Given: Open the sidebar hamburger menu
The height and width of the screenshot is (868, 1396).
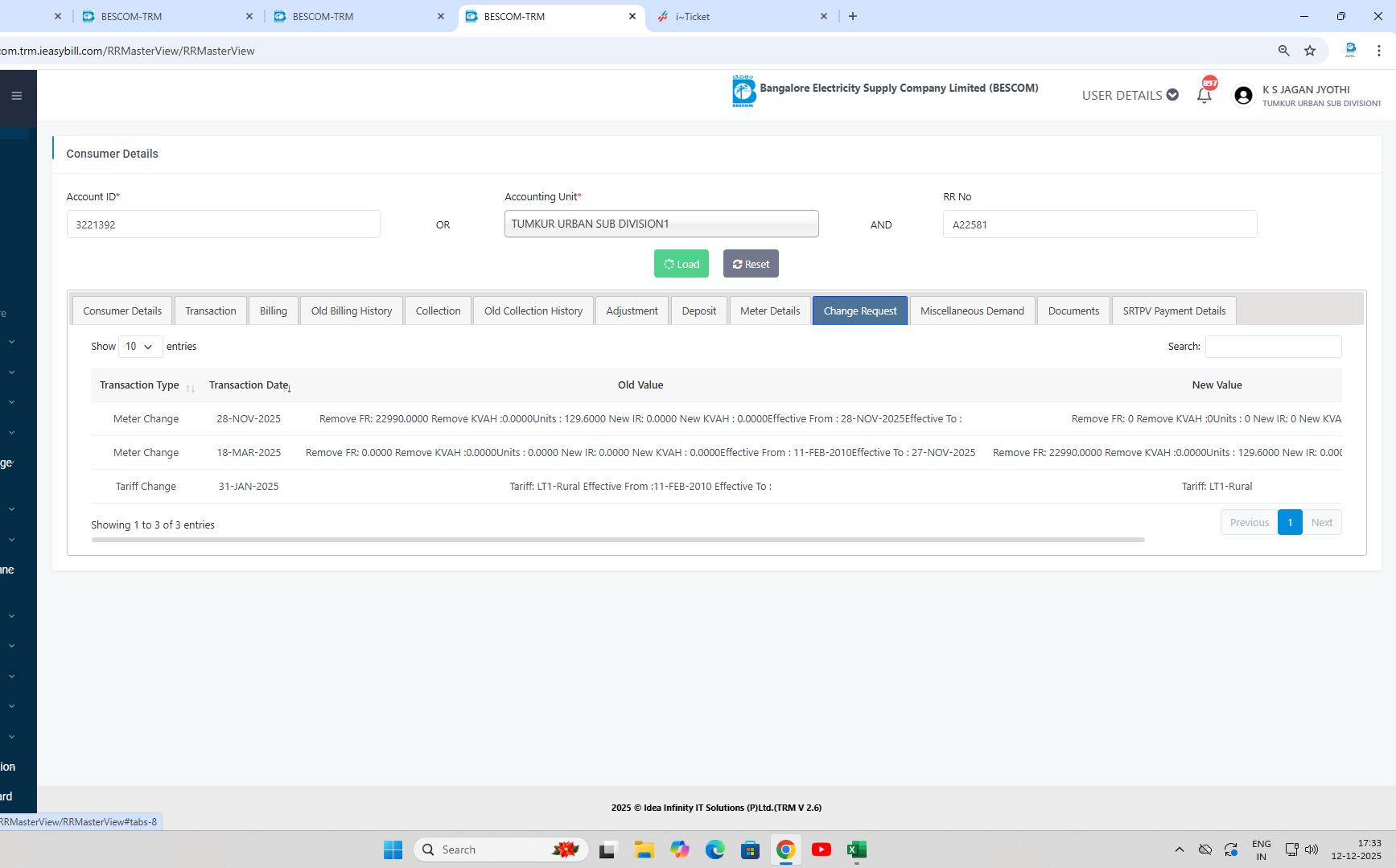Looking at the screenshot, I should (16, 96).
